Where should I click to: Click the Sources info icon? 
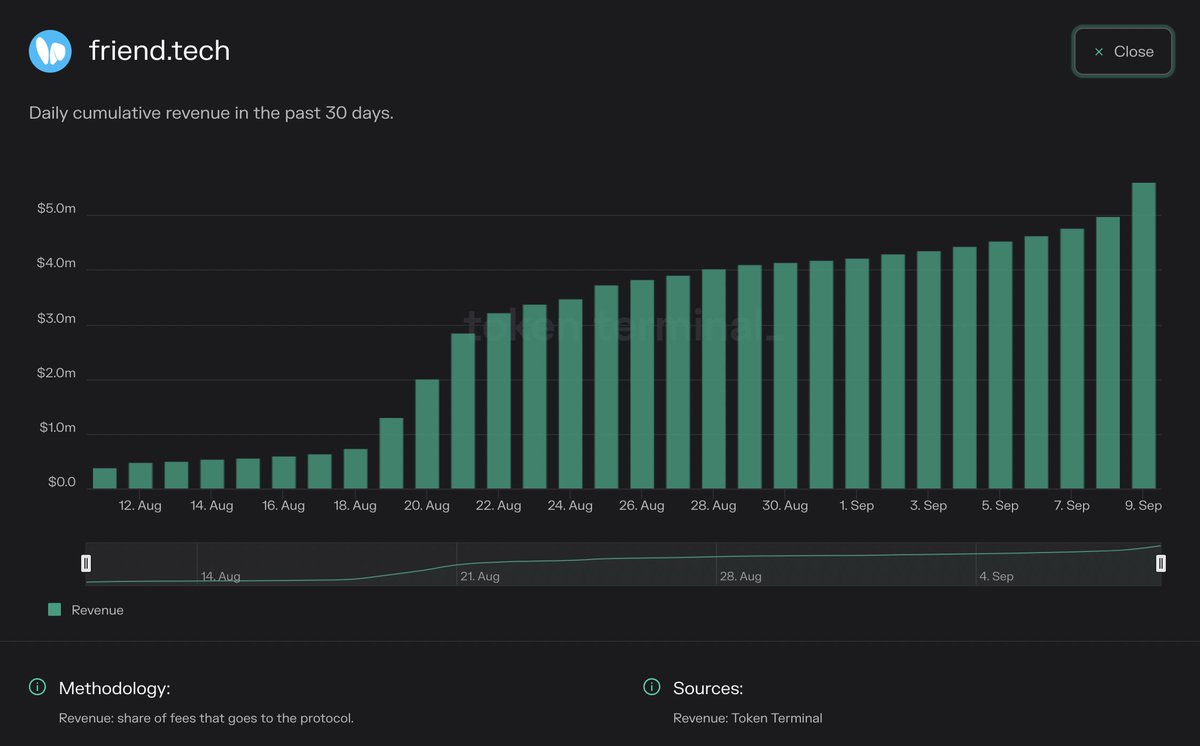coord(652,687)
